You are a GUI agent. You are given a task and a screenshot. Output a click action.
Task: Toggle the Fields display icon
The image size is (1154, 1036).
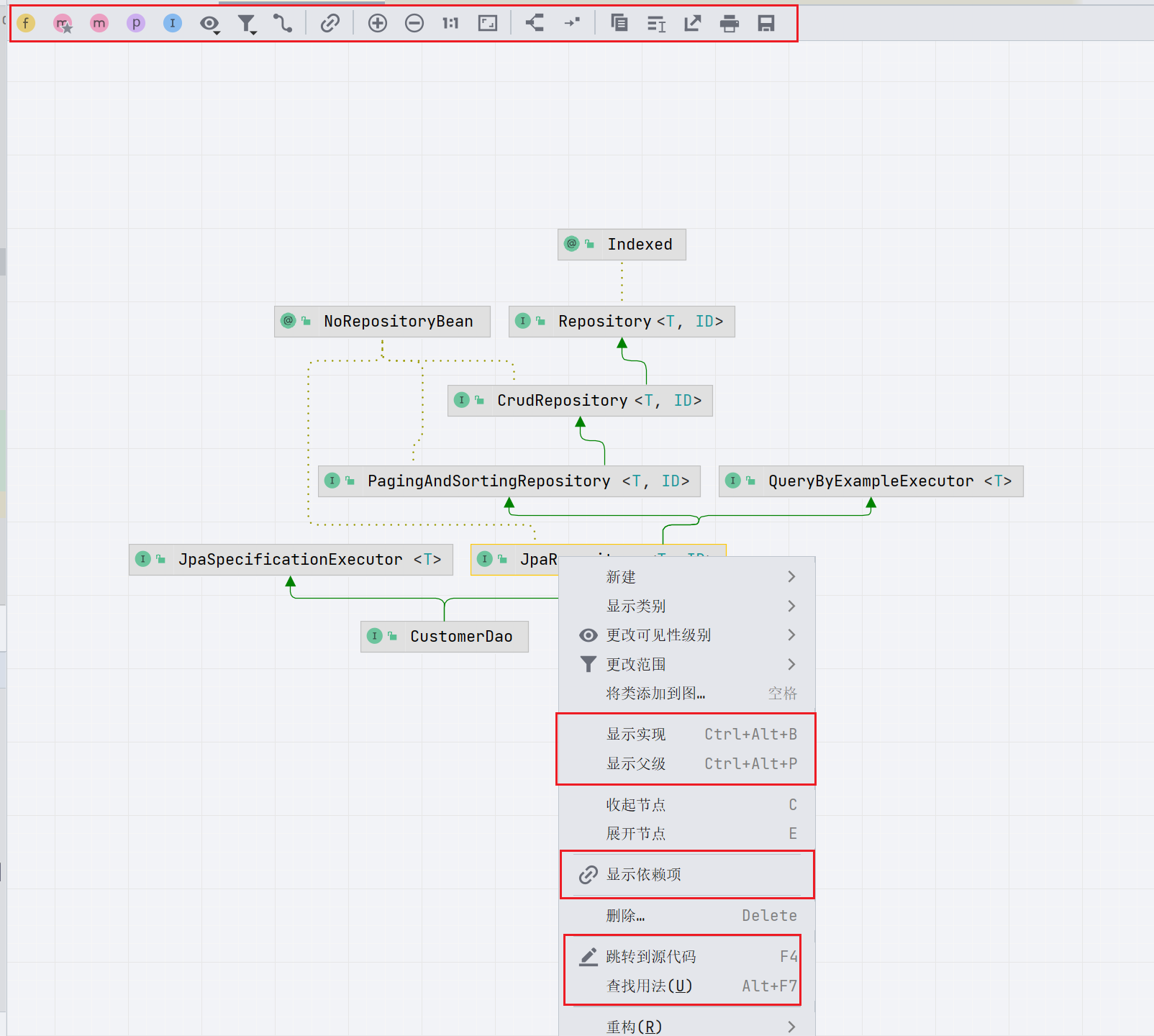(26, 24)
